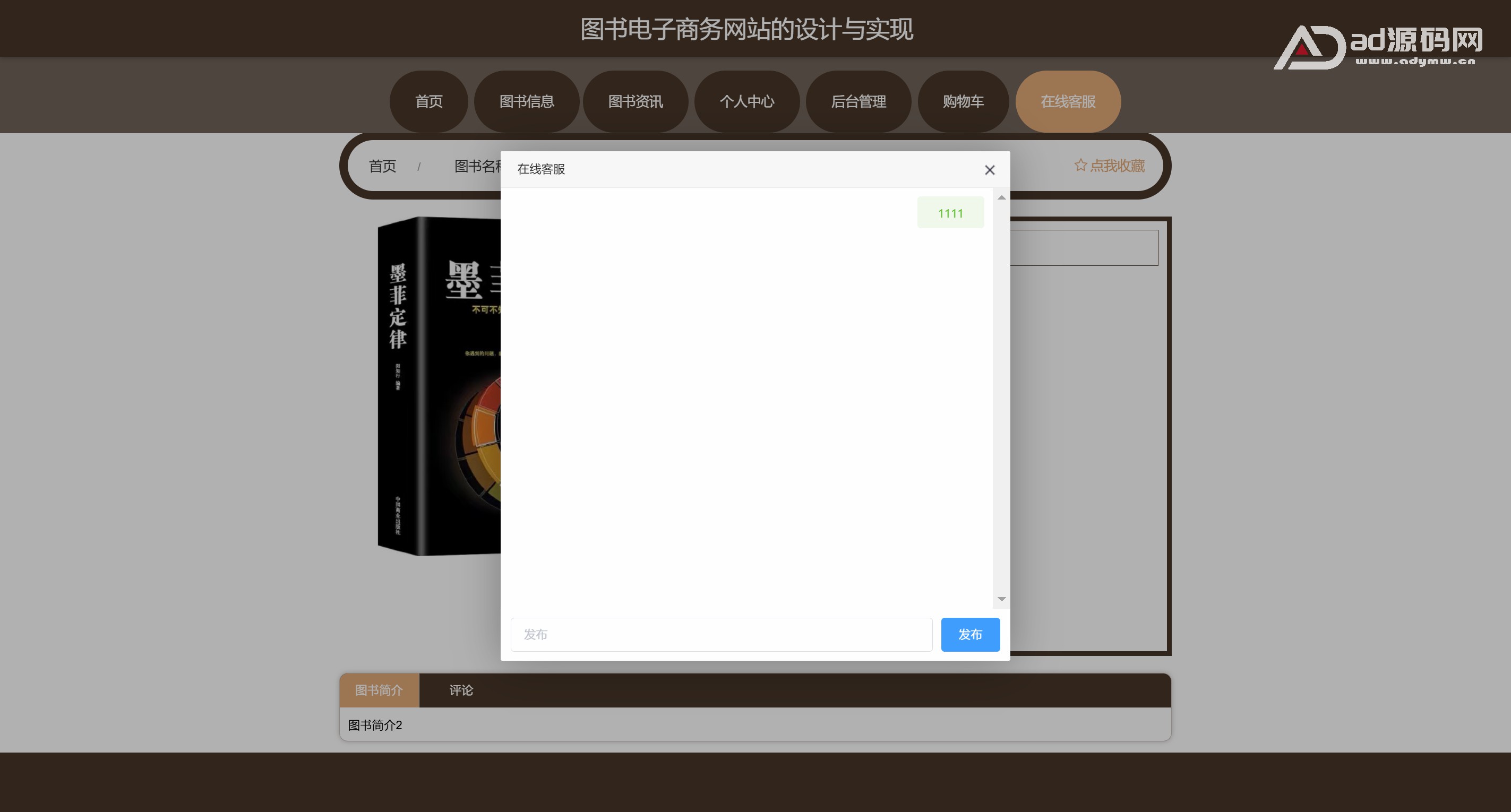1511x812 pixels.
Task: Open 首页 in the navigation bar
Action: (429, 101)
